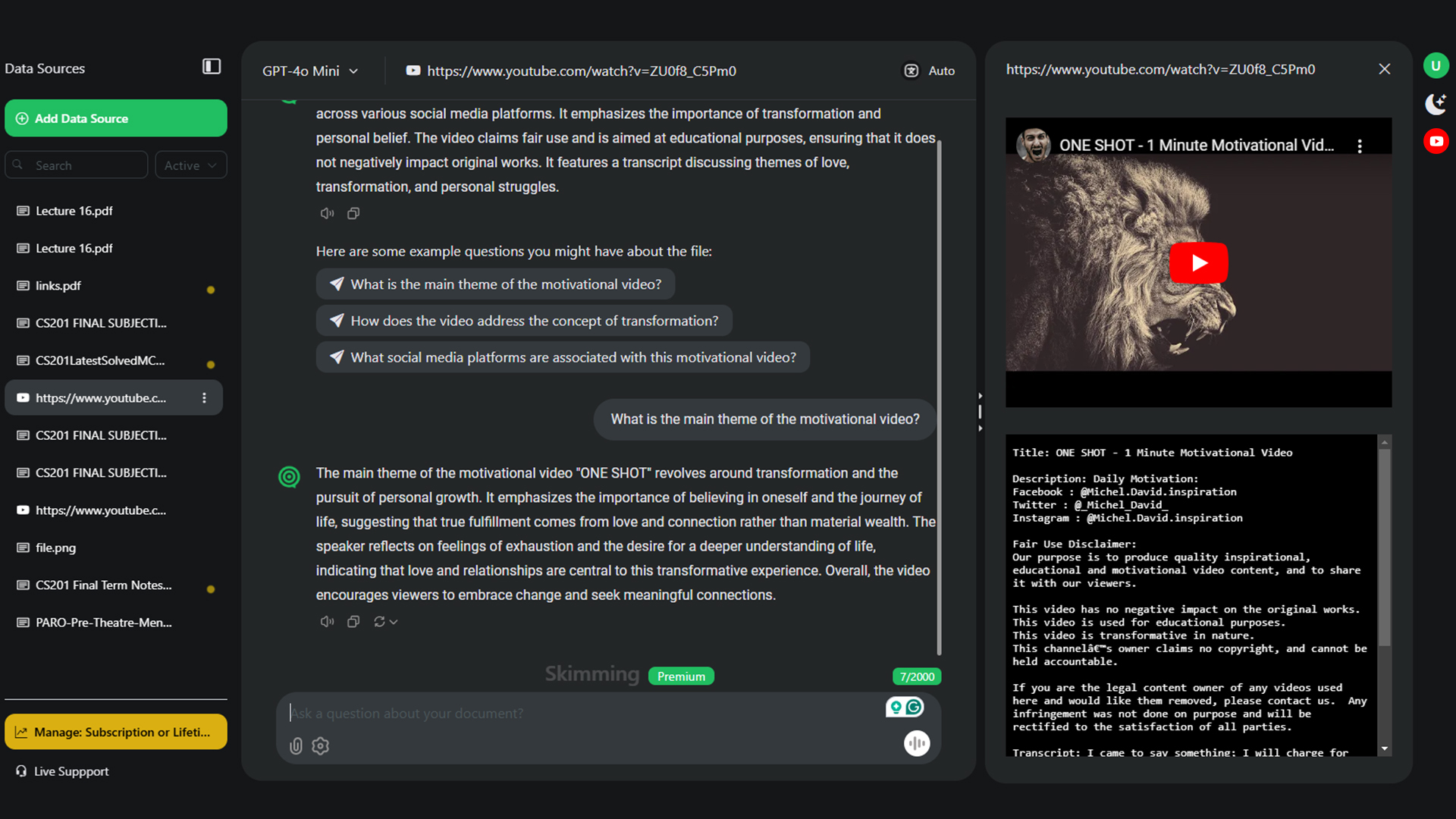Copy the main theme answer text
1456x819 pixels.
pyautogui.click(x=353, y=622)
